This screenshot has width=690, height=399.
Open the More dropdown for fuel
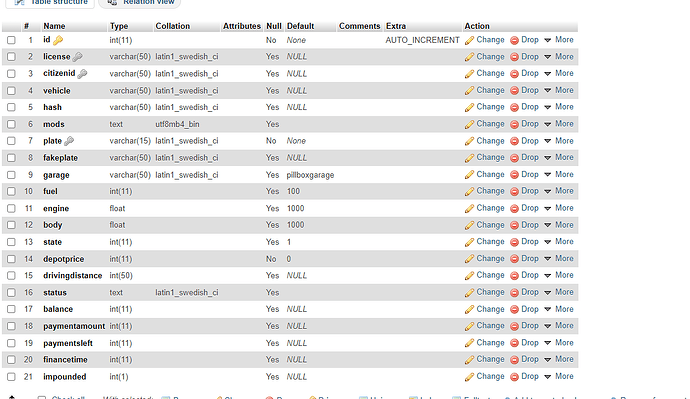point(559,191)
